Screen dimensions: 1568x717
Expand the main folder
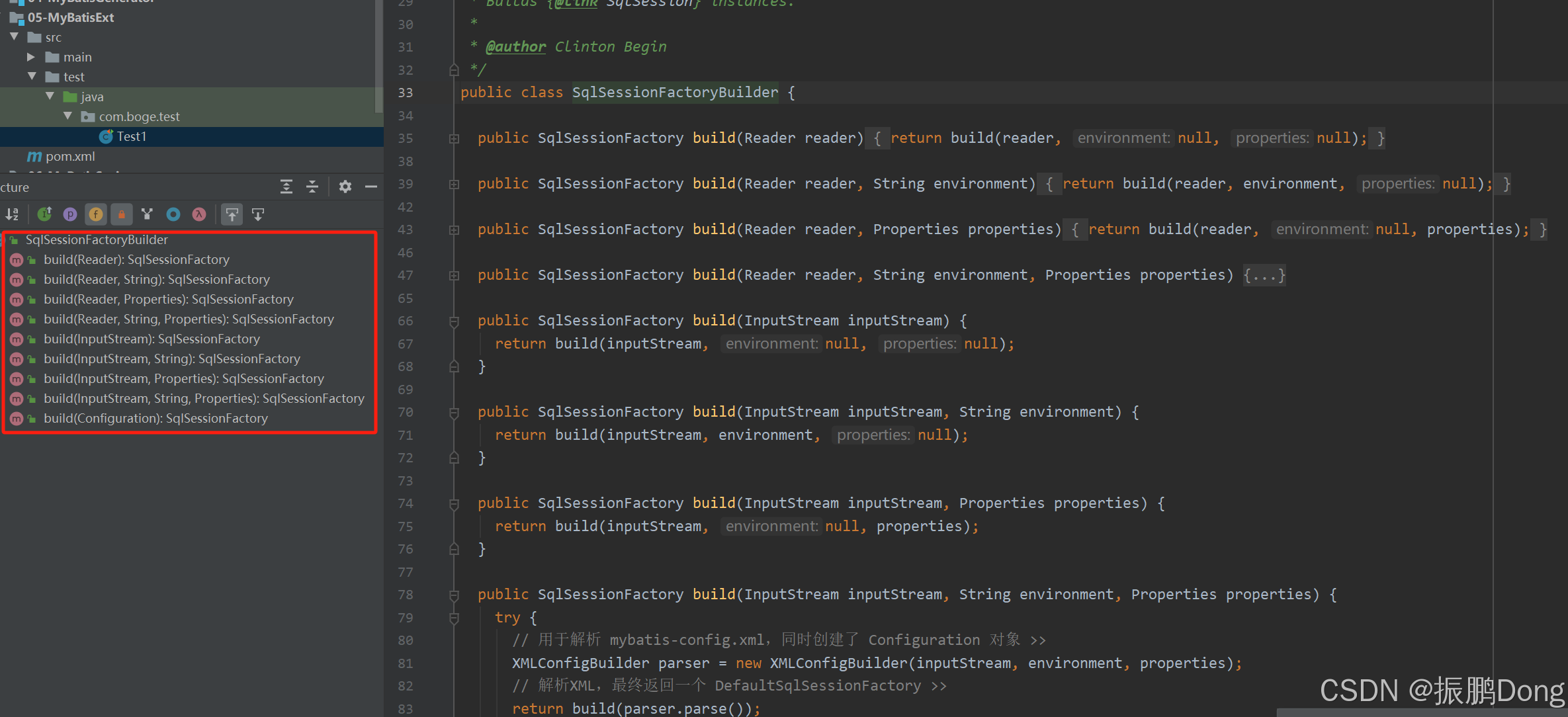tap(31, 57)
